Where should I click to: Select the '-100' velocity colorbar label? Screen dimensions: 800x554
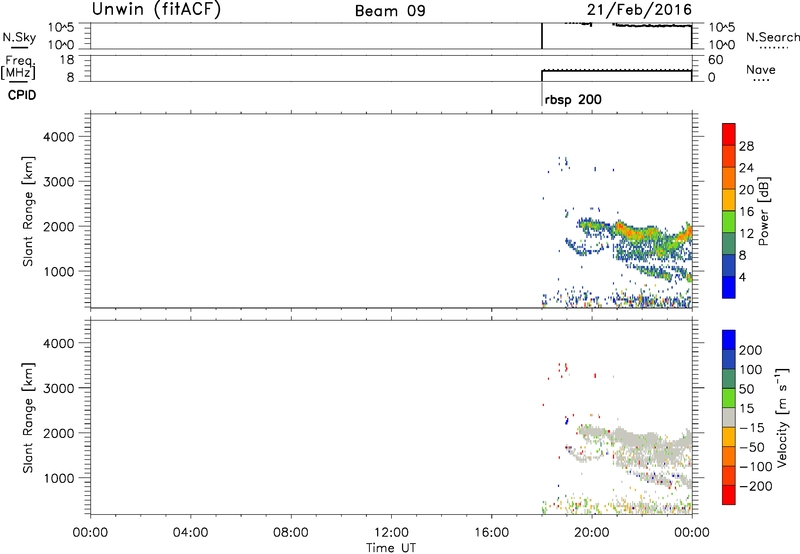(x=756, y=467)
